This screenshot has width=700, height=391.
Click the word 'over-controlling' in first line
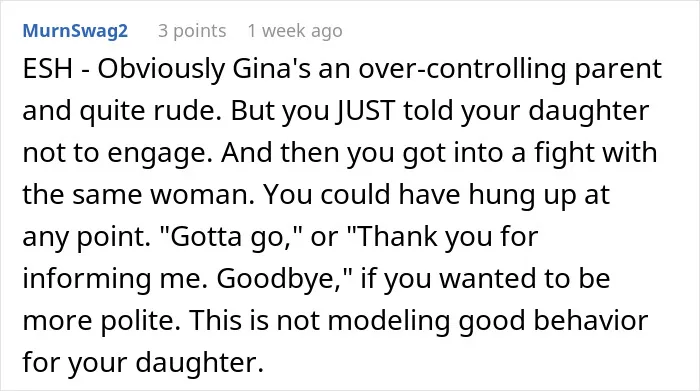coord(462,70)
